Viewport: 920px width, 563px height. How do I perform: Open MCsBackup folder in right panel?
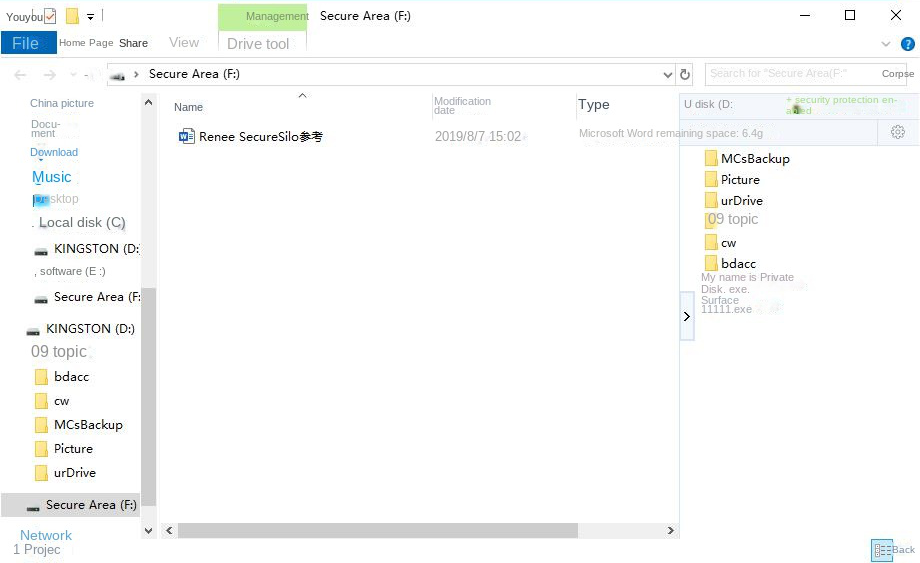click(754, 158)
